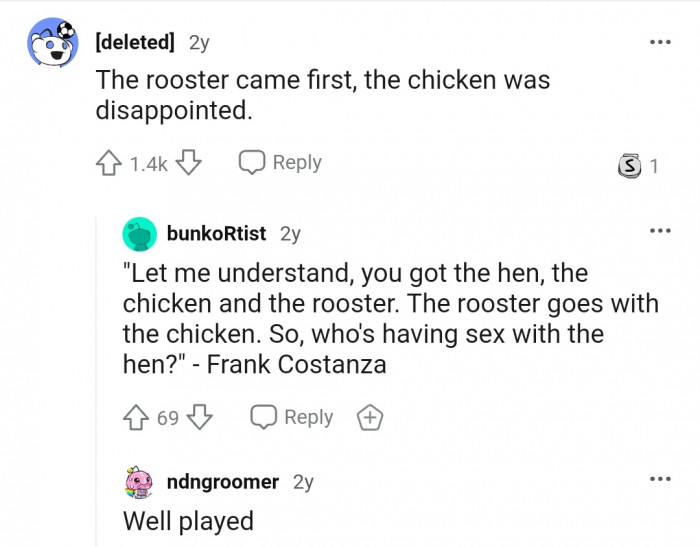Open ndngroomer's profile link
Image resolution: width=700 pixels, height=547 pixels.
[x=223, y=482]
